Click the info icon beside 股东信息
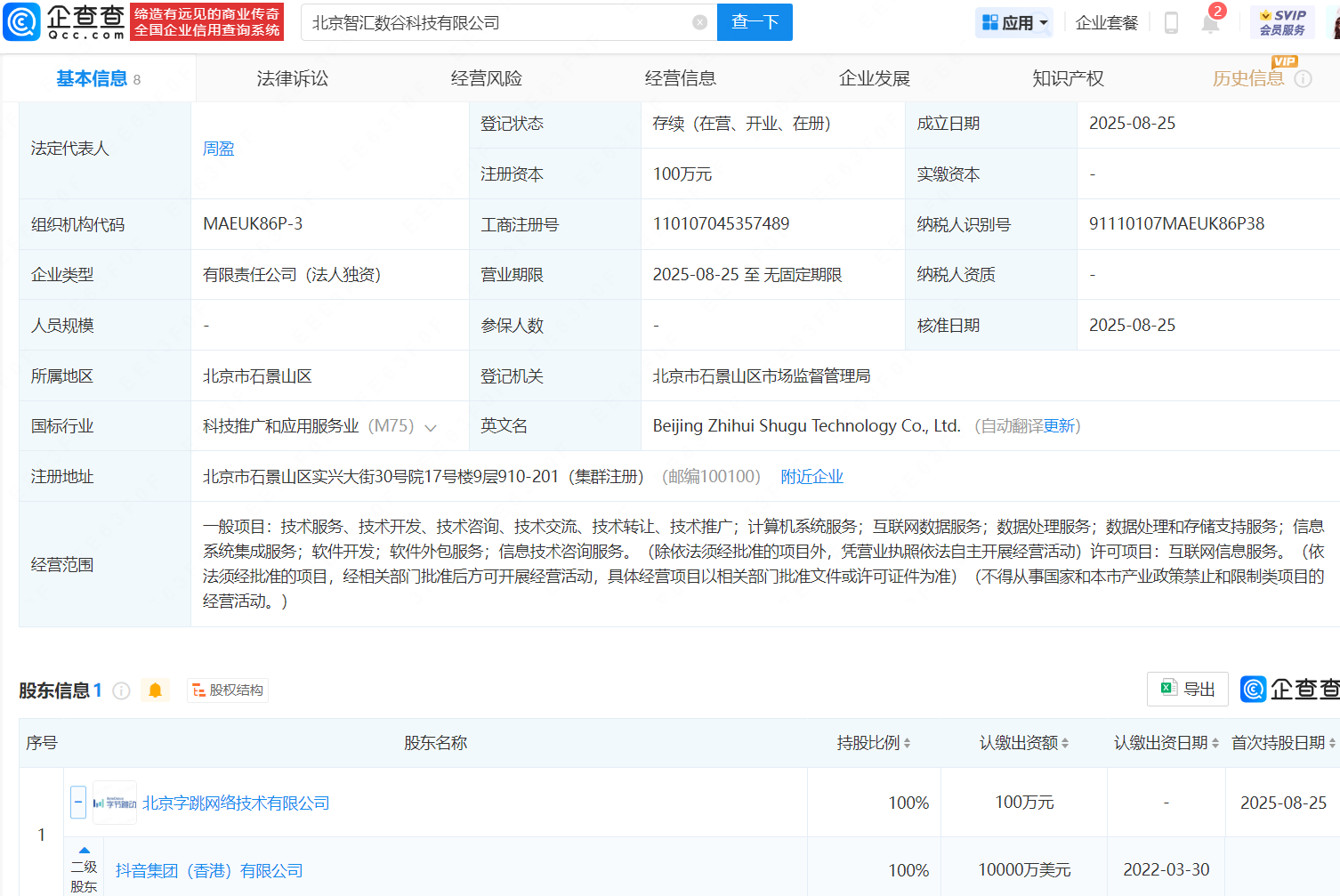1340x896 pixels. [122, 690]
